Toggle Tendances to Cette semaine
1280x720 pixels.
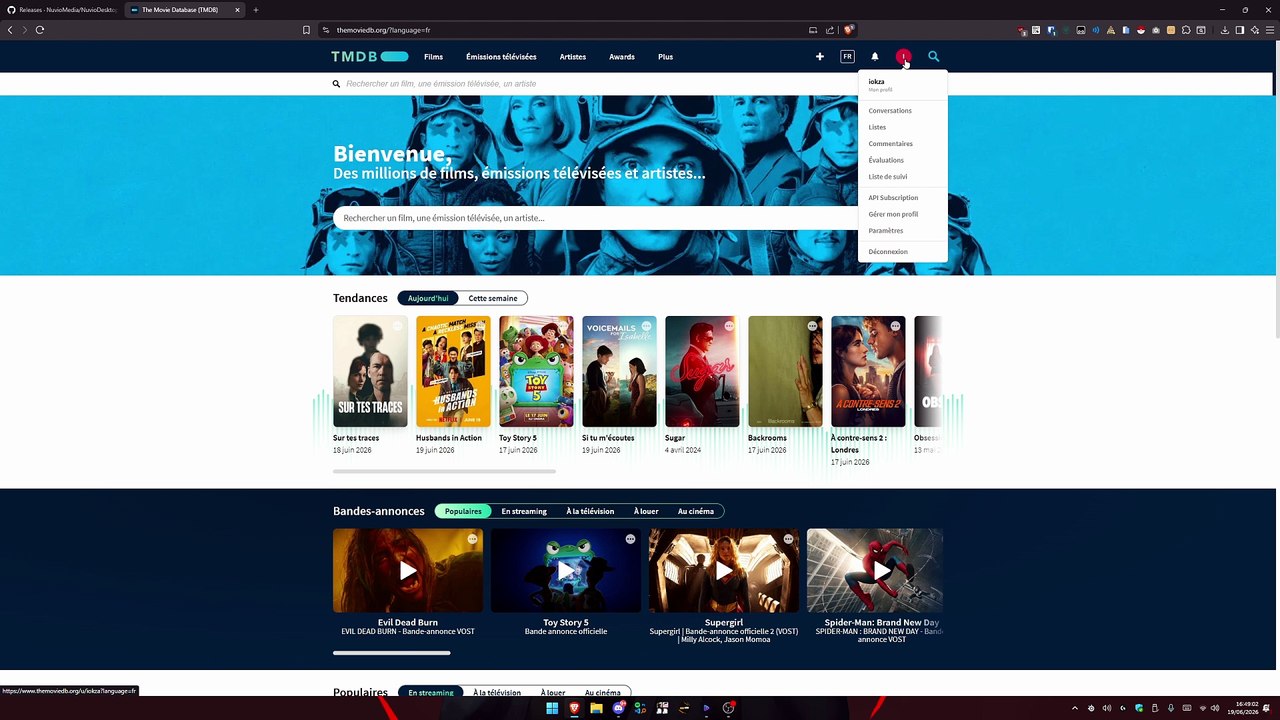493,298
